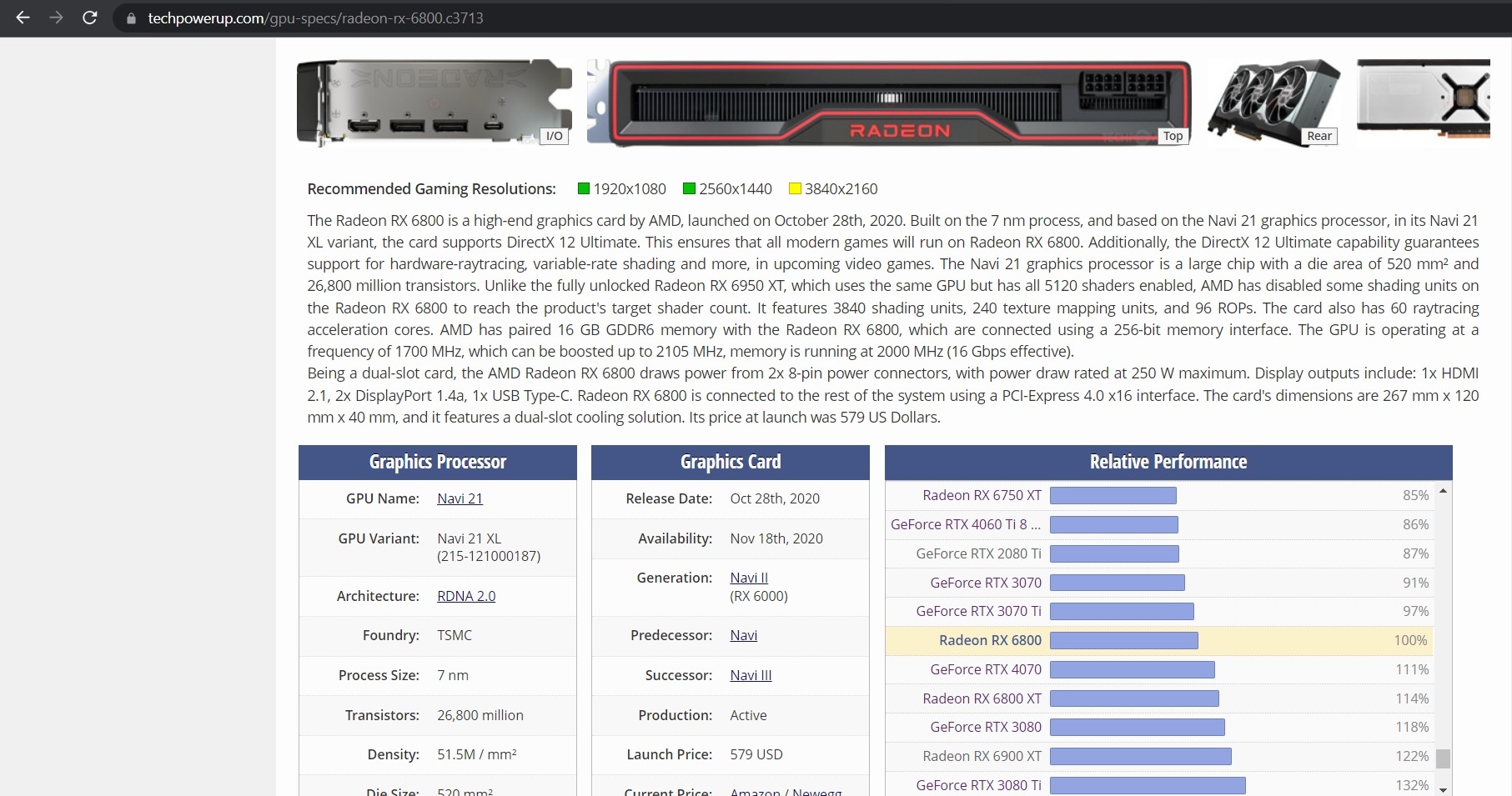The height and width of the screenshot is (796, 1512).
Task: Select highlighted Radeon RX 6800 row
Action: [x=1160, y=640]
